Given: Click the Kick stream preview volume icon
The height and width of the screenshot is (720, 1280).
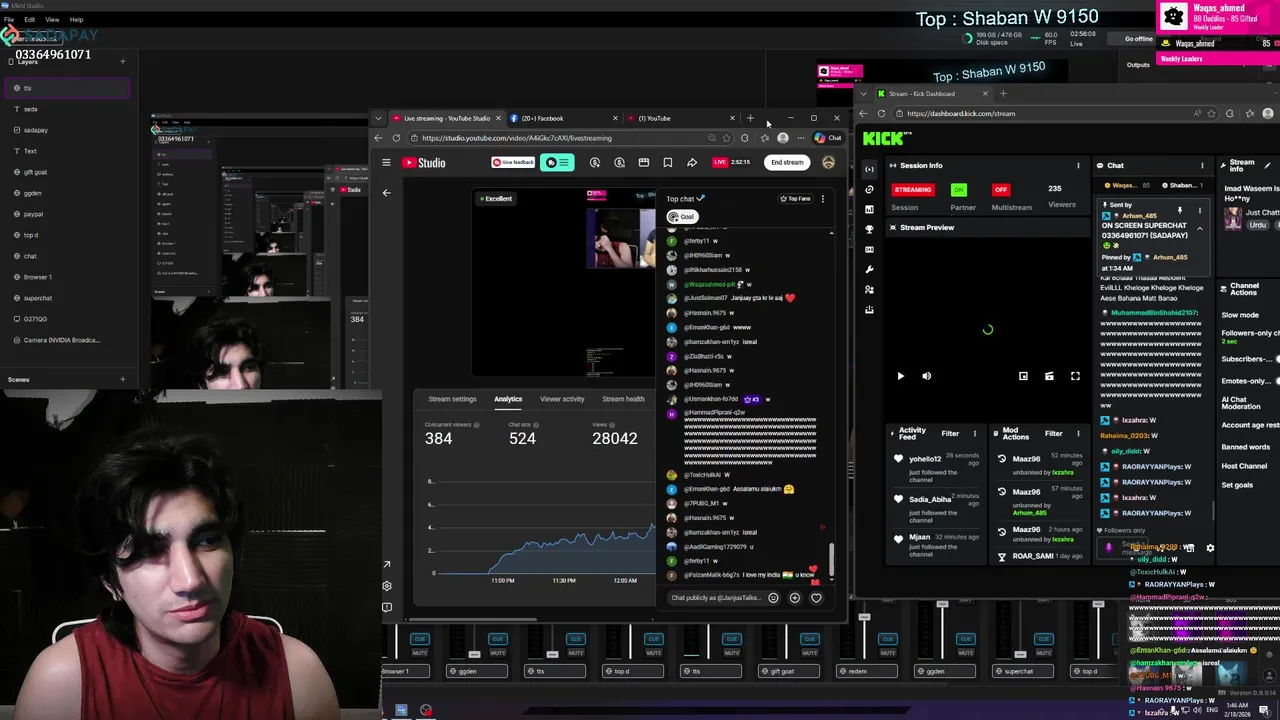Looking at the screenshot, I should (926, 376).
